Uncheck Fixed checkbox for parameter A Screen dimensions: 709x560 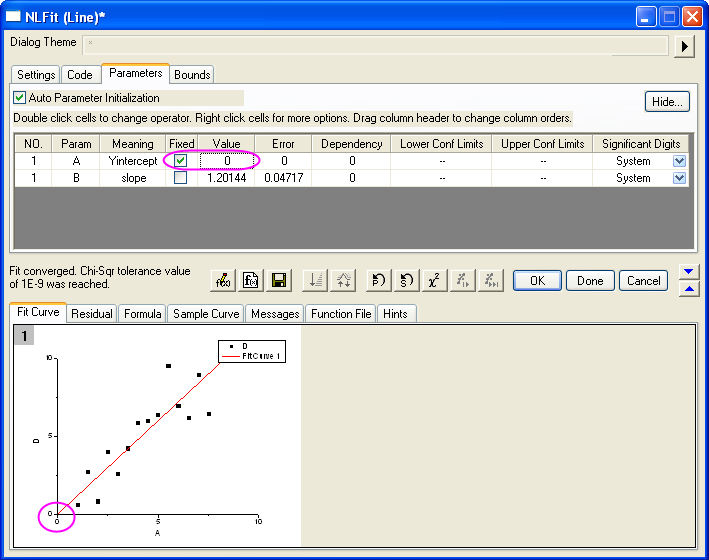180,160
